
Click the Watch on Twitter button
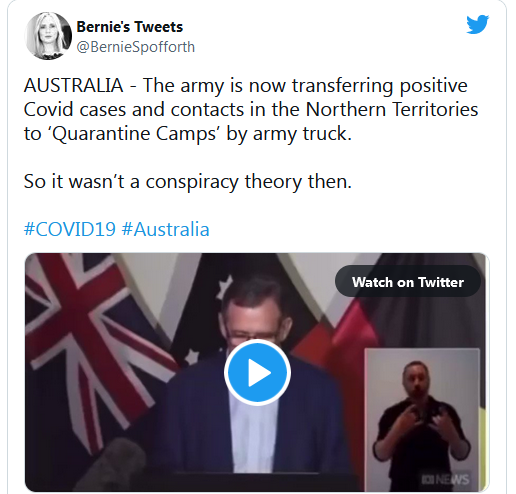pyautogui.click(x=408, y=282)
